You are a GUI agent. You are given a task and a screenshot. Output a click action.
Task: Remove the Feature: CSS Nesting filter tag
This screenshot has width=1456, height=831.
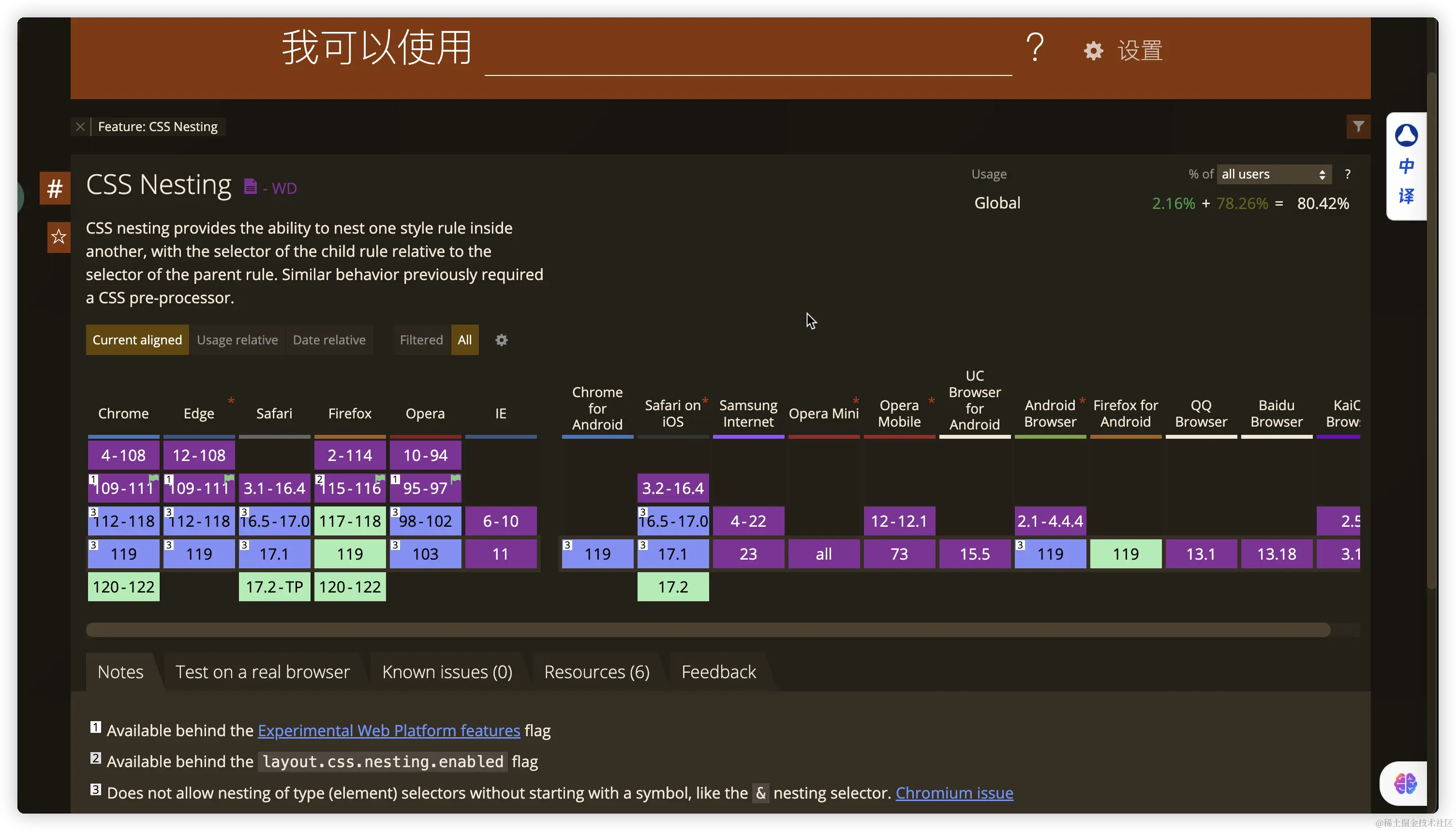80,127
